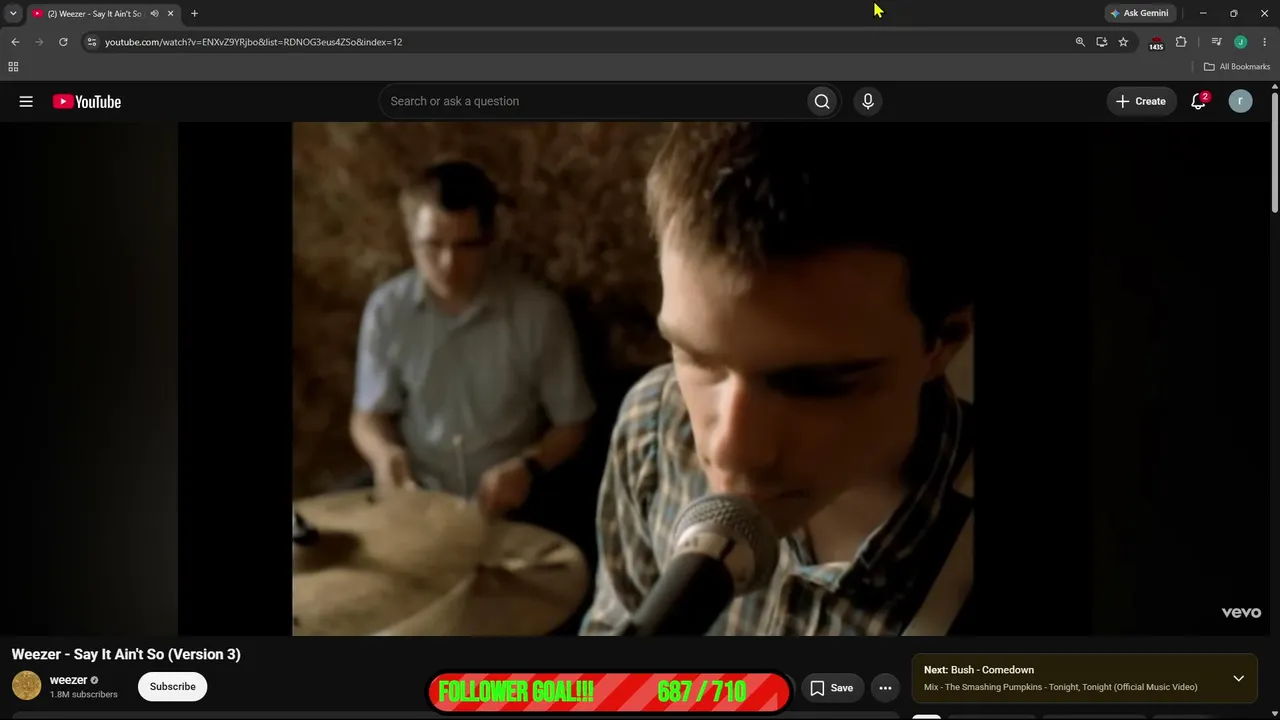Open the YouTube guide hamburger menu

[x=26, y=101]
